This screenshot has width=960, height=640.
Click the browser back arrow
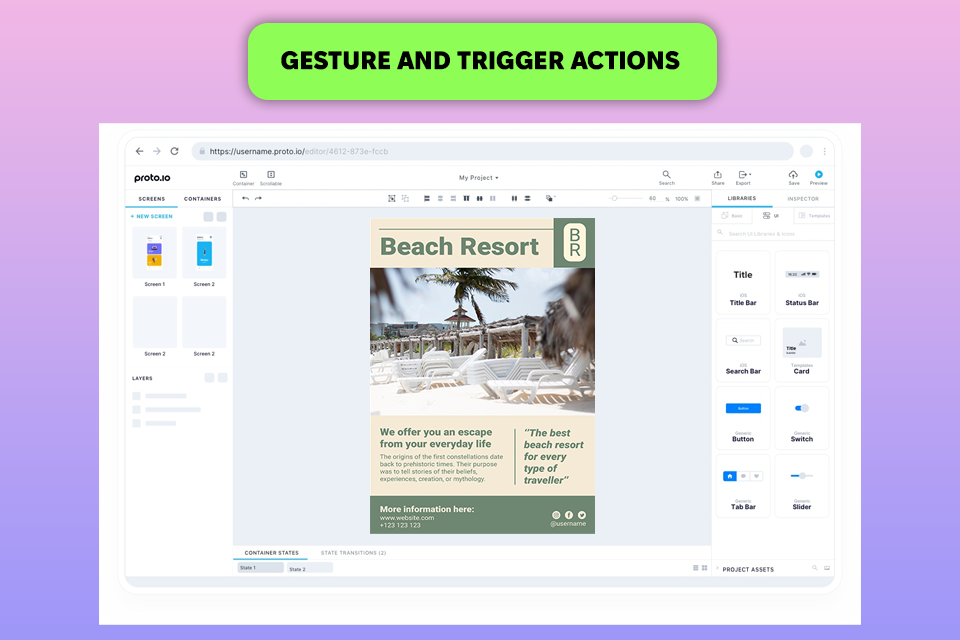tap(140, 151)
